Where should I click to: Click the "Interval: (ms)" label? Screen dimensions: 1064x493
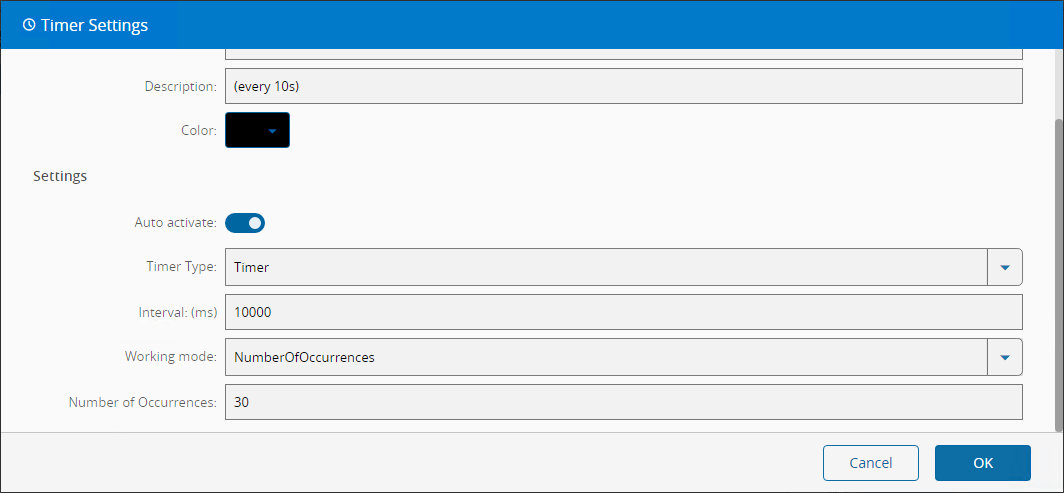[x=178, y=312]
